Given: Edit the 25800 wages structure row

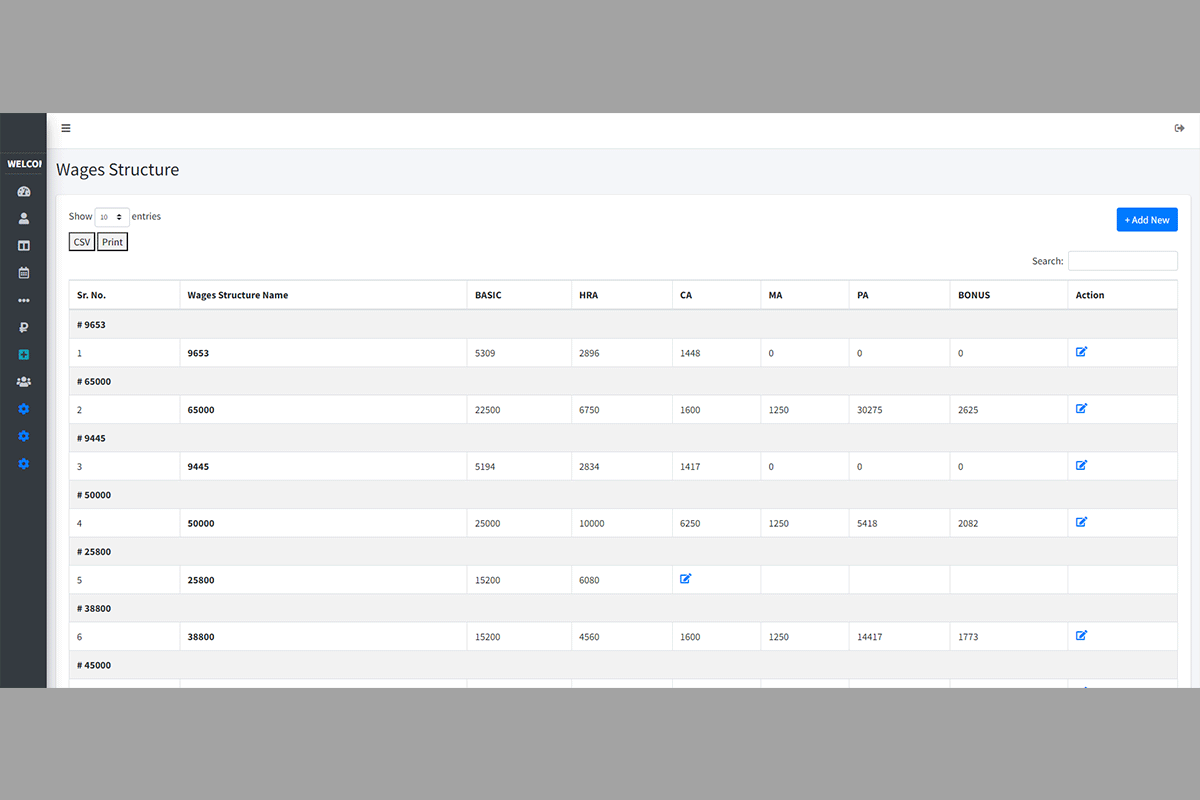Looking at the screenshot, I should 685,579.
